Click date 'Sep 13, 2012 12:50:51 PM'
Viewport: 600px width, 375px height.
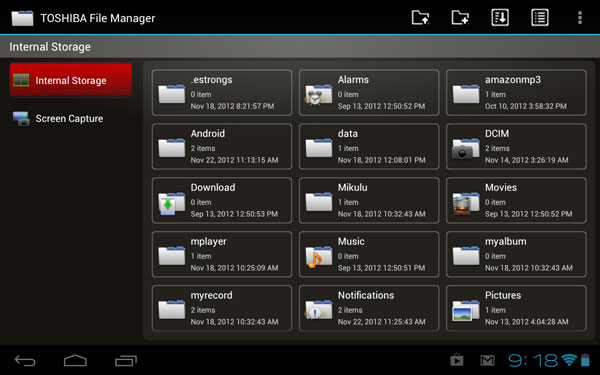(381, 268)
